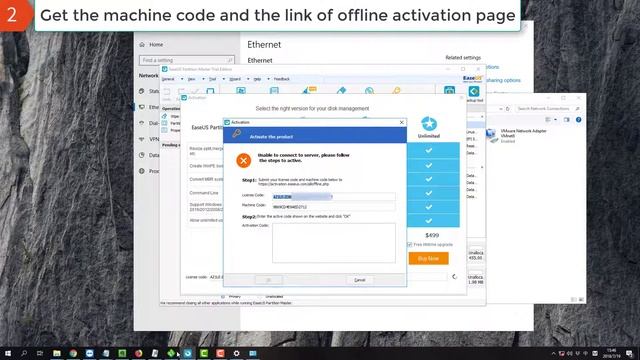Click the taskbar clock
640x360 pixels.
tap(611, 353)
